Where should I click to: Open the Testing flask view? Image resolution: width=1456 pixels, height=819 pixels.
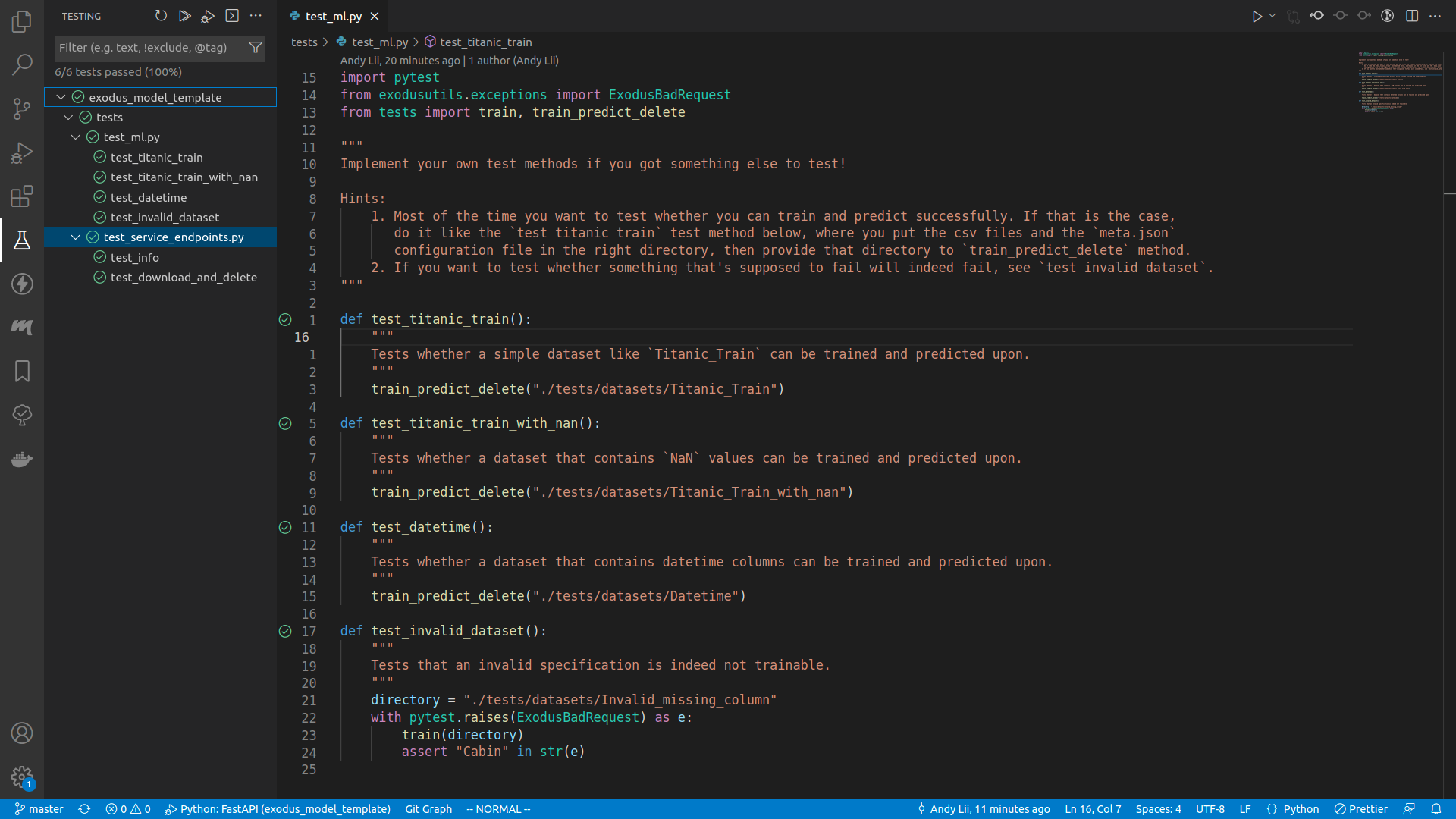click(22, 240)
